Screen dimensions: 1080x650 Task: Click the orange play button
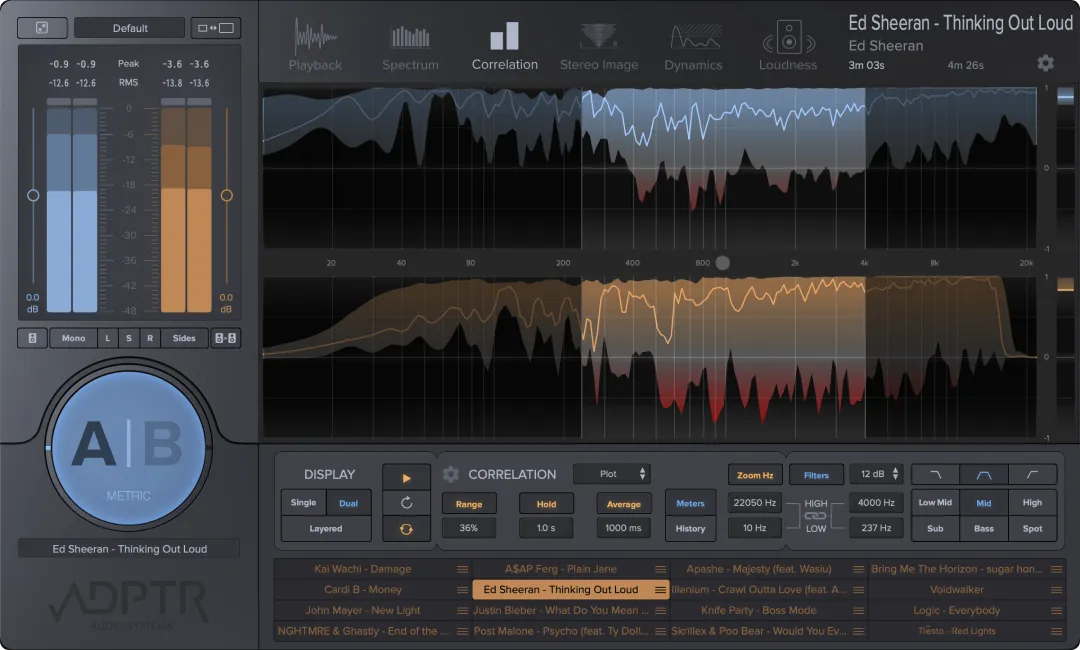coord(406,477)
